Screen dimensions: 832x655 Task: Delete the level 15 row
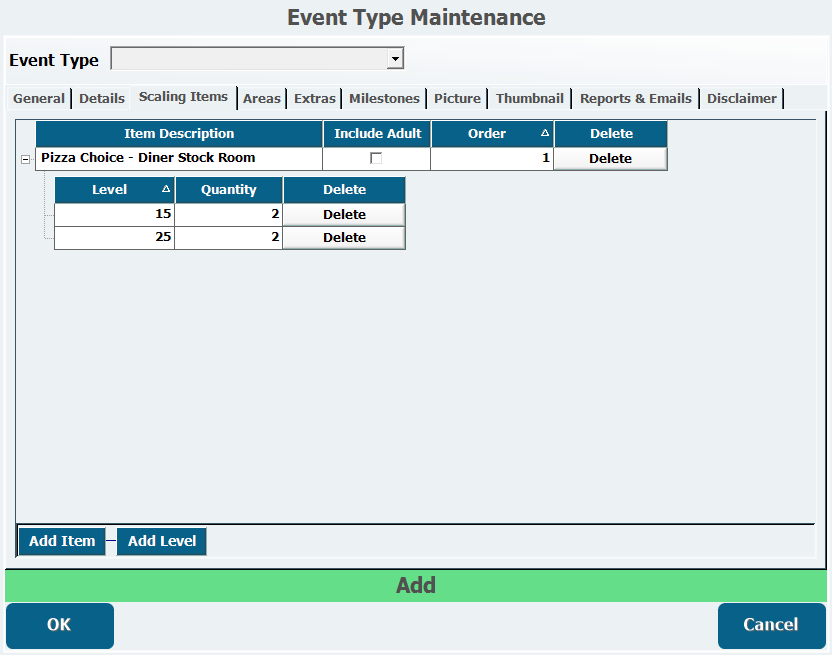[x=344, y=214]
